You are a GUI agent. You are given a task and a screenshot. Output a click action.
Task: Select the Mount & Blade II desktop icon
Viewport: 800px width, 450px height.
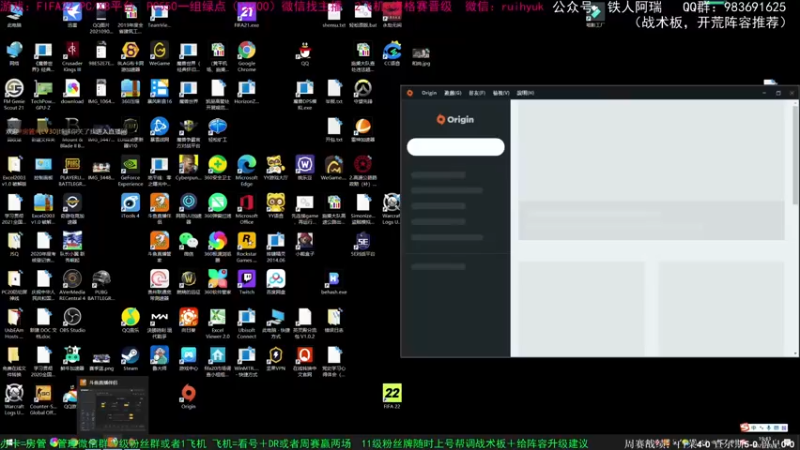click(72, 133)
